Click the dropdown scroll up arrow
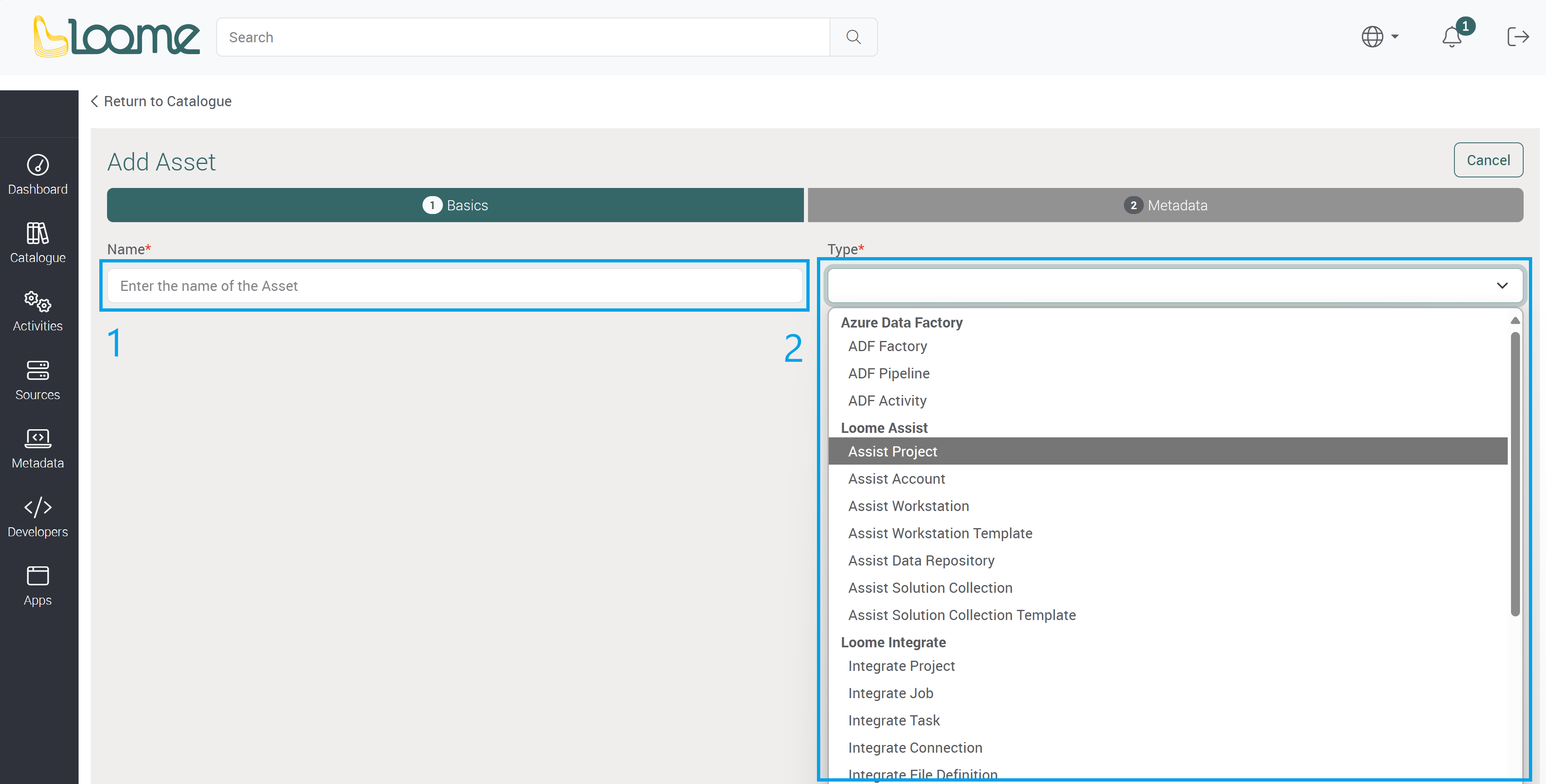Image resolution: width=1546 pixels, height=784 pixels. pyautogui.click(x=1515, y=321)
